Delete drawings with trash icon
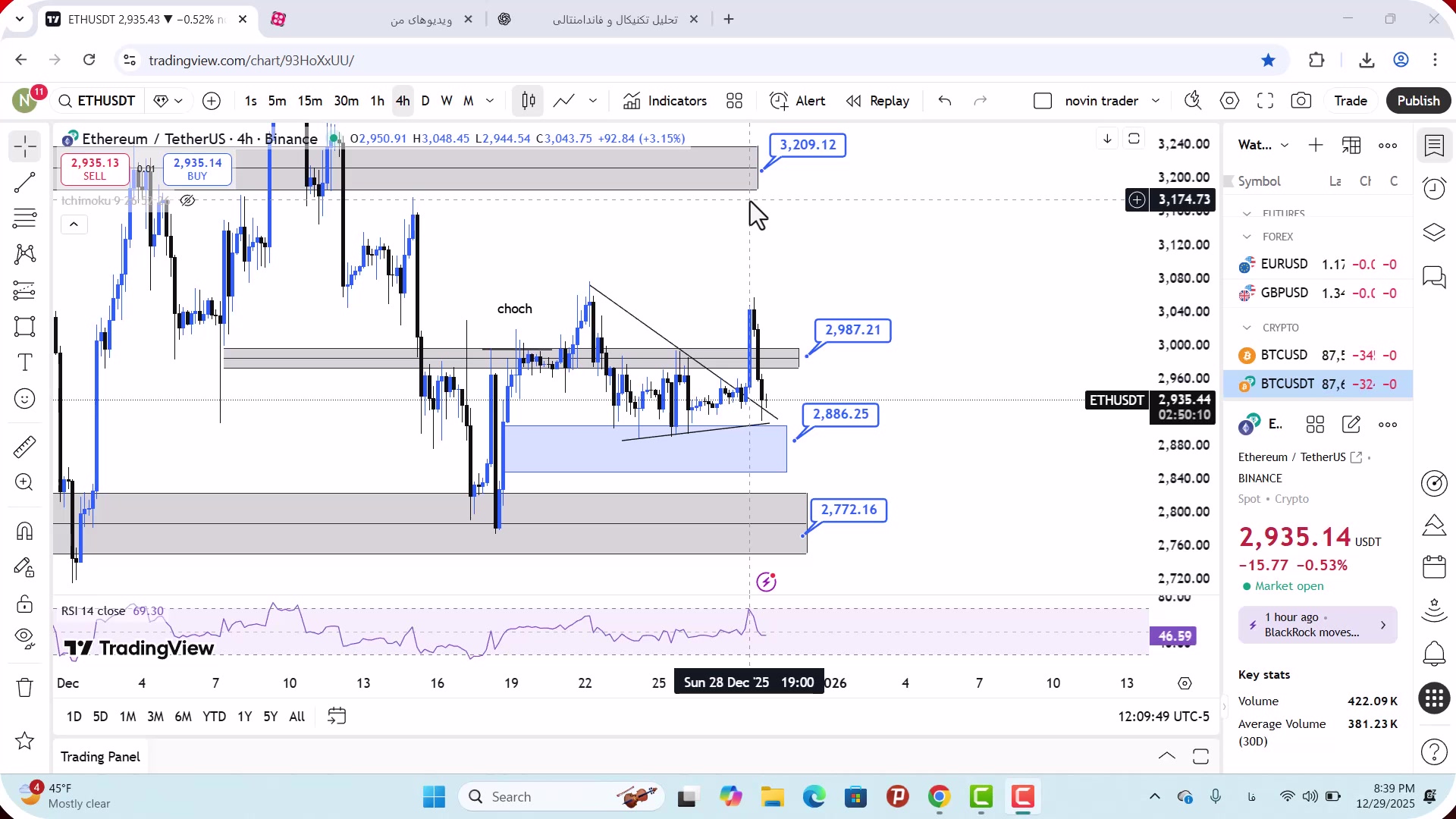 pyautogui.click(x=24, y=688)
